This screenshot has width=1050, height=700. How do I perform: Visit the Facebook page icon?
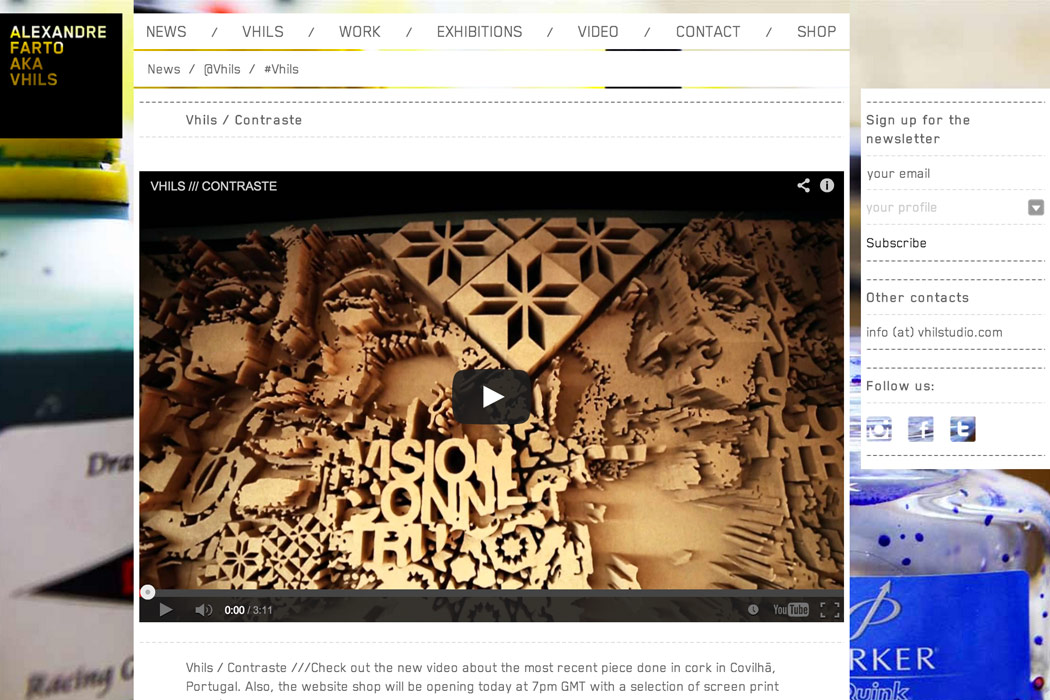(920, 429)
